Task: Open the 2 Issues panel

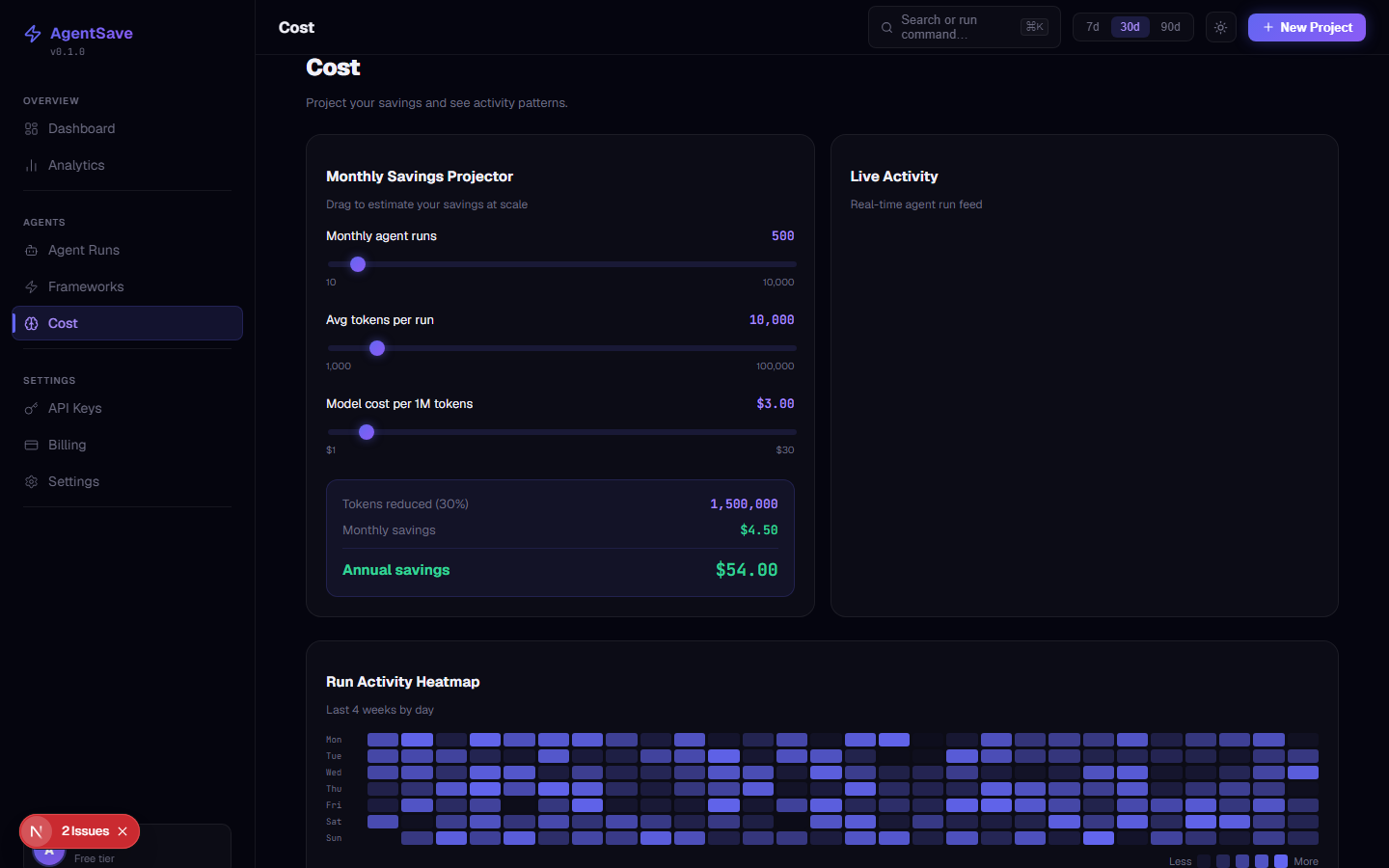Action: tap(85, 831)
